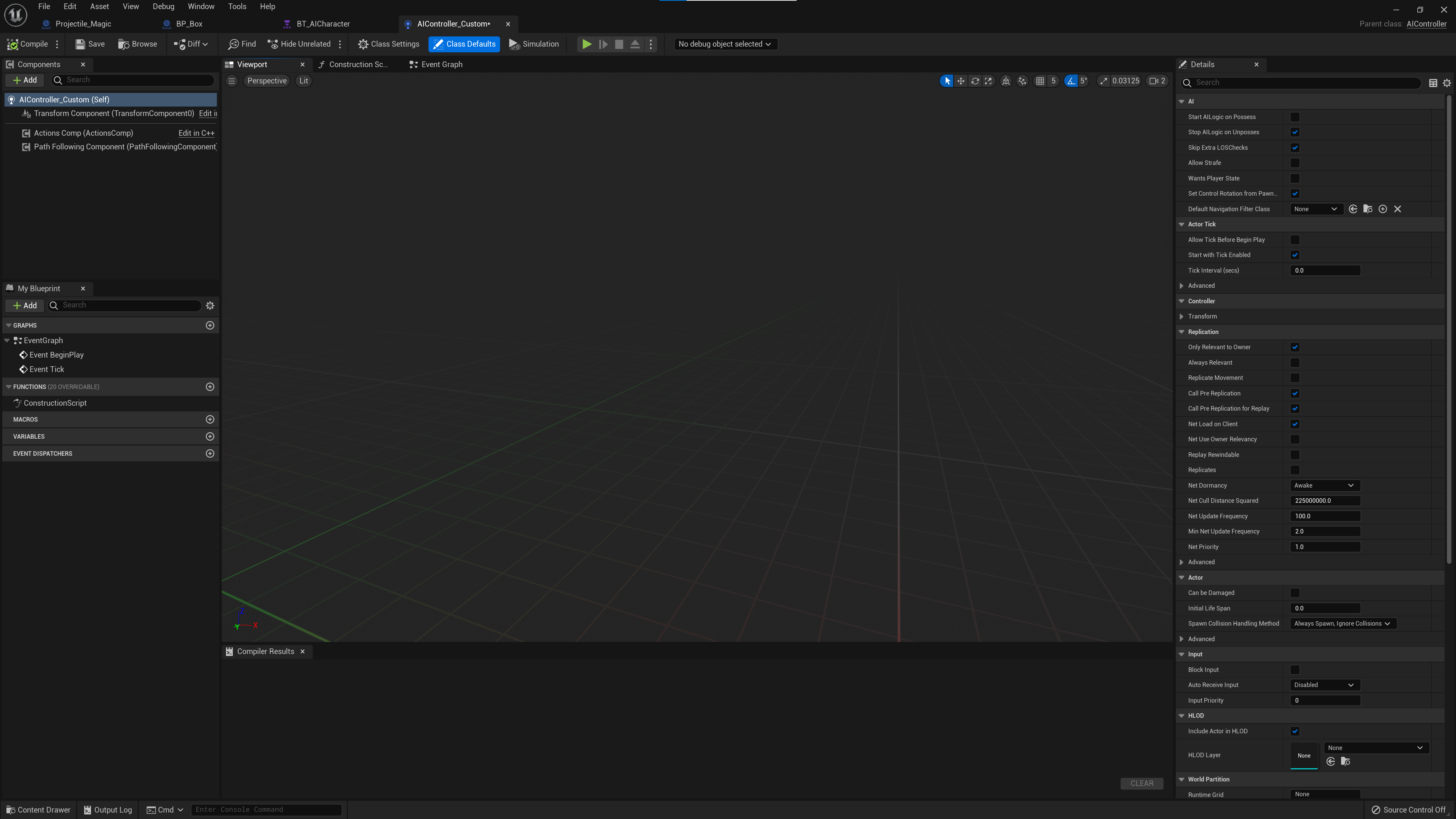Open the Perspective view mode dropdown
Screen dimensions: 1456x819
pos(267,81)
